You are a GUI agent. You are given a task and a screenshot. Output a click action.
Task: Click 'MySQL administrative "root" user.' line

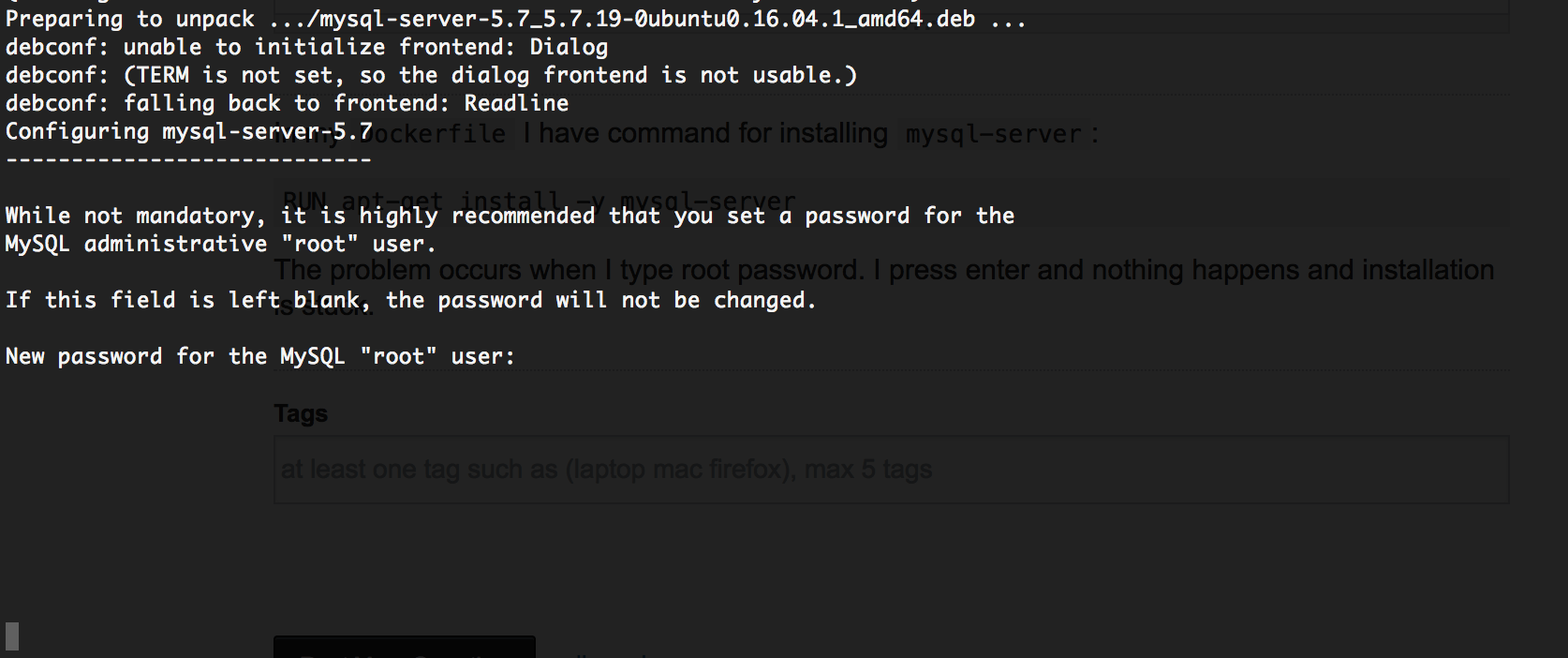tap(221, 244)
